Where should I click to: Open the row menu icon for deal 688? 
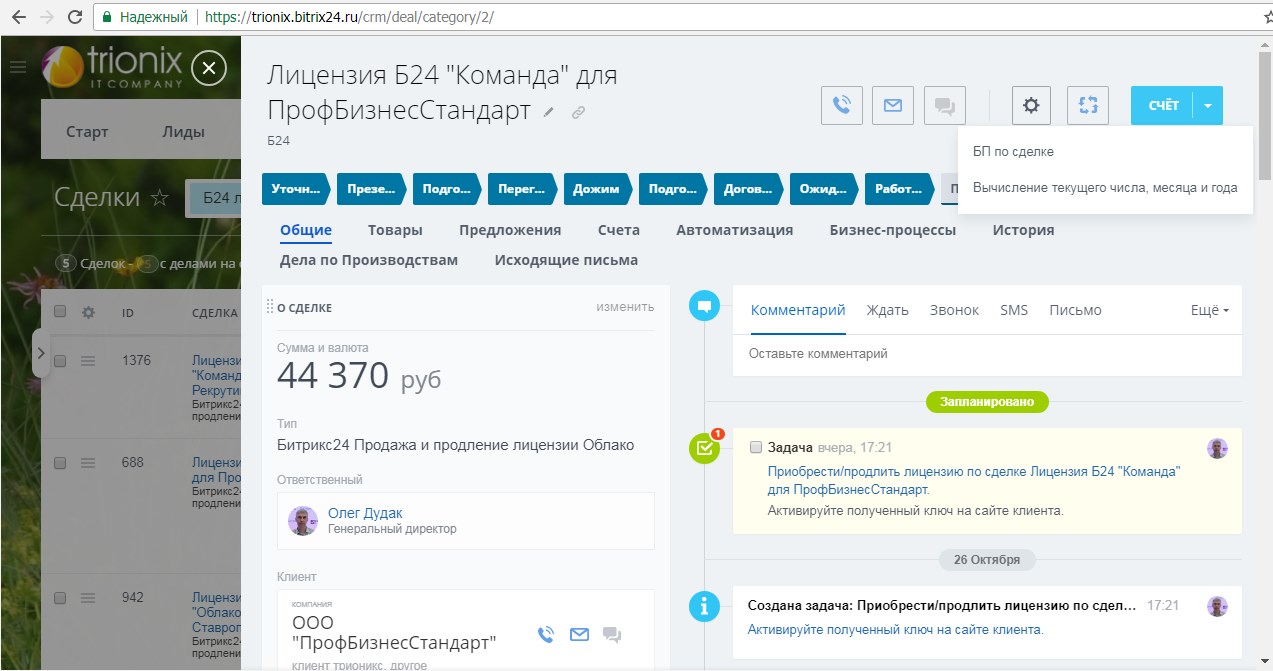[88, 463]
